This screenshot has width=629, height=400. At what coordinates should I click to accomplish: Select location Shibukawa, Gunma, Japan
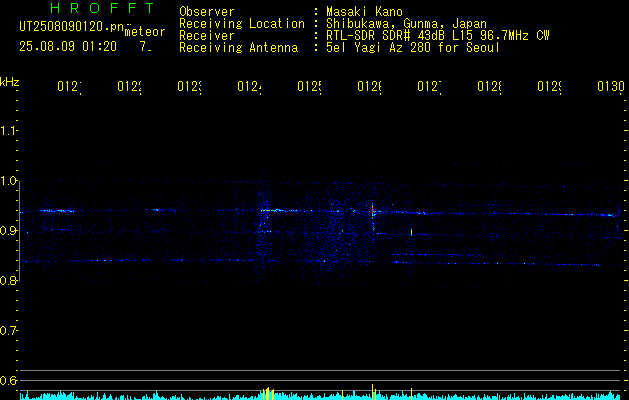pyautogui.click(x=406, y=24)
